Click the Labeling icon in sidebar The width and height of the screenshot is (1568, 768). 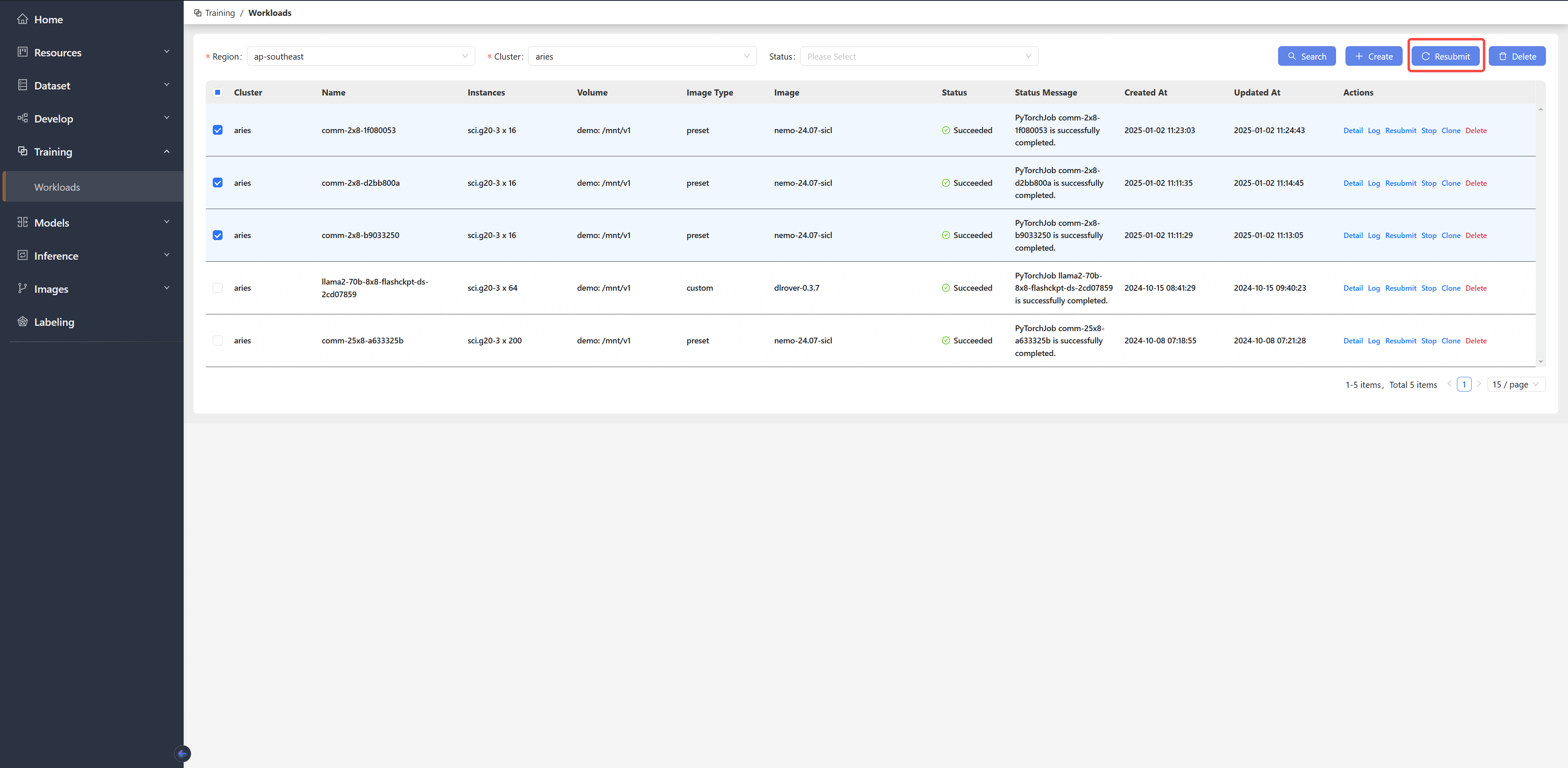pyautogui.click(x=22, y=321)
